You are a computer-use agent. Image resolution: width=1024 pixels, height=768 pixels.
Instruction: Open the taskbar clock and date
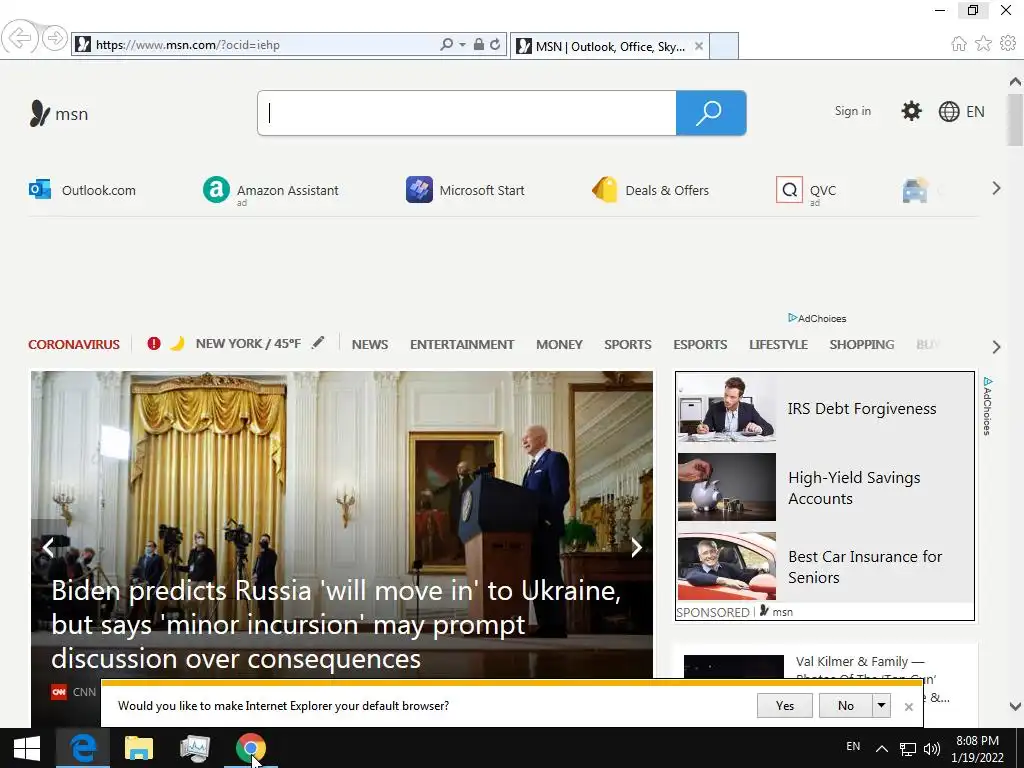click(978, 748)
